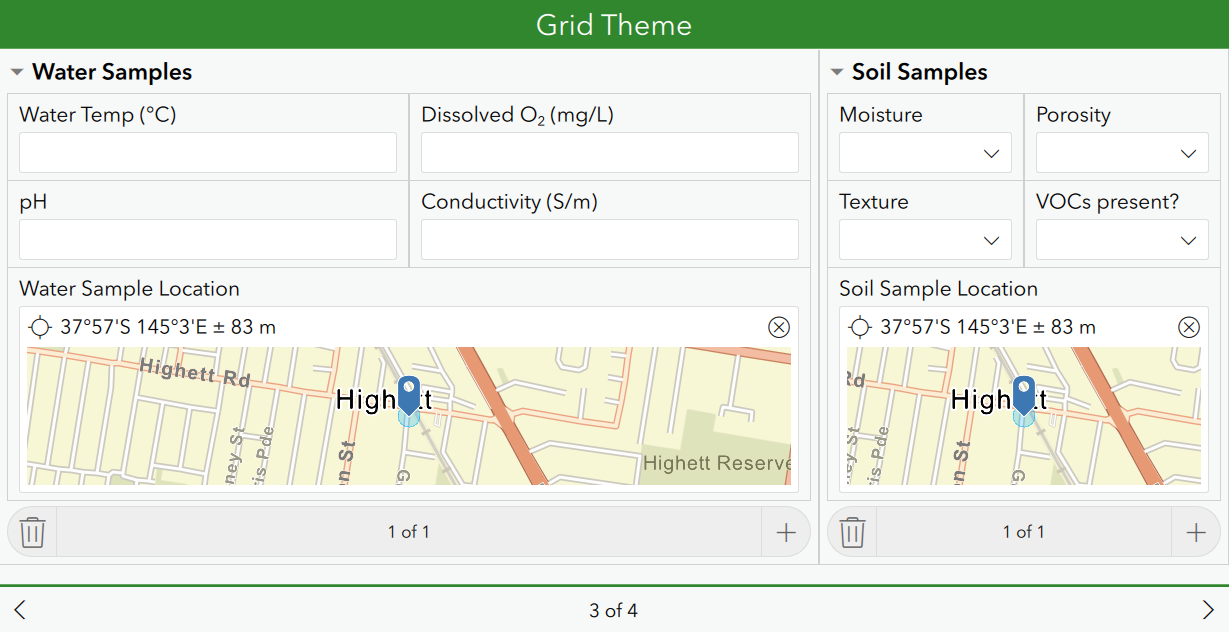The image size is (1229, 632).
Task: Click the Water Temp input field
Action: click(207, 152)
